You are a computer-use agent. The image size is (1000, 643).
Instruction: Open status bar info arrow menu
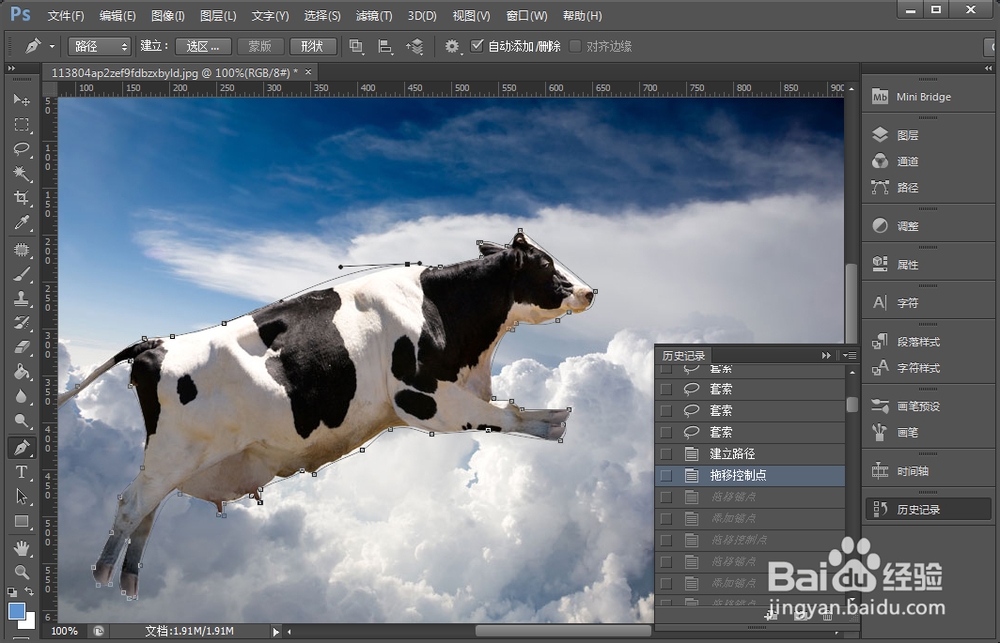[x=276, y=631]
